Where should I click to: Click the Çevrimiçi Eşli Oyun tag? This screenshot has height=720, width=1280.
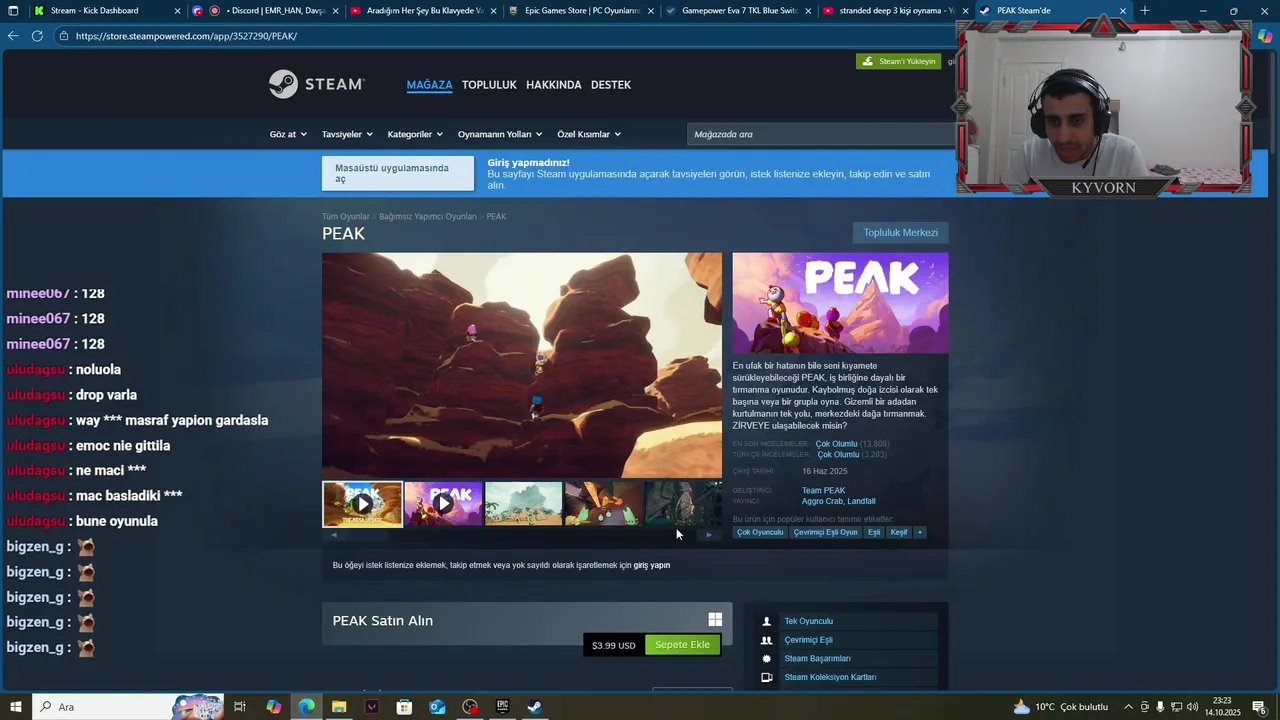[825, 532]
